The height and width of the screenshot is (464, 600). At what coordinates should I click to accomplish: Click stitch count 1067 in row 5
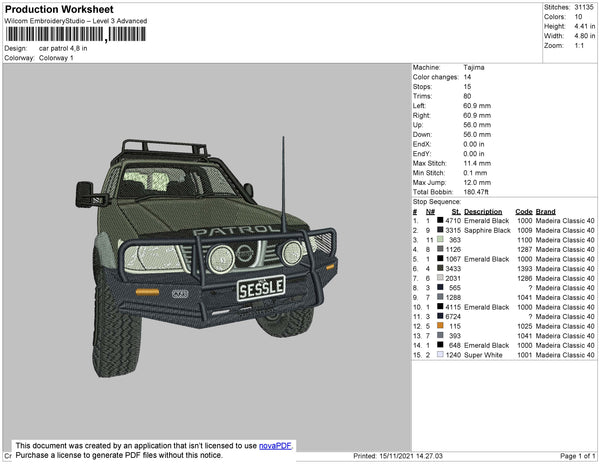click(x=453, y=259)
